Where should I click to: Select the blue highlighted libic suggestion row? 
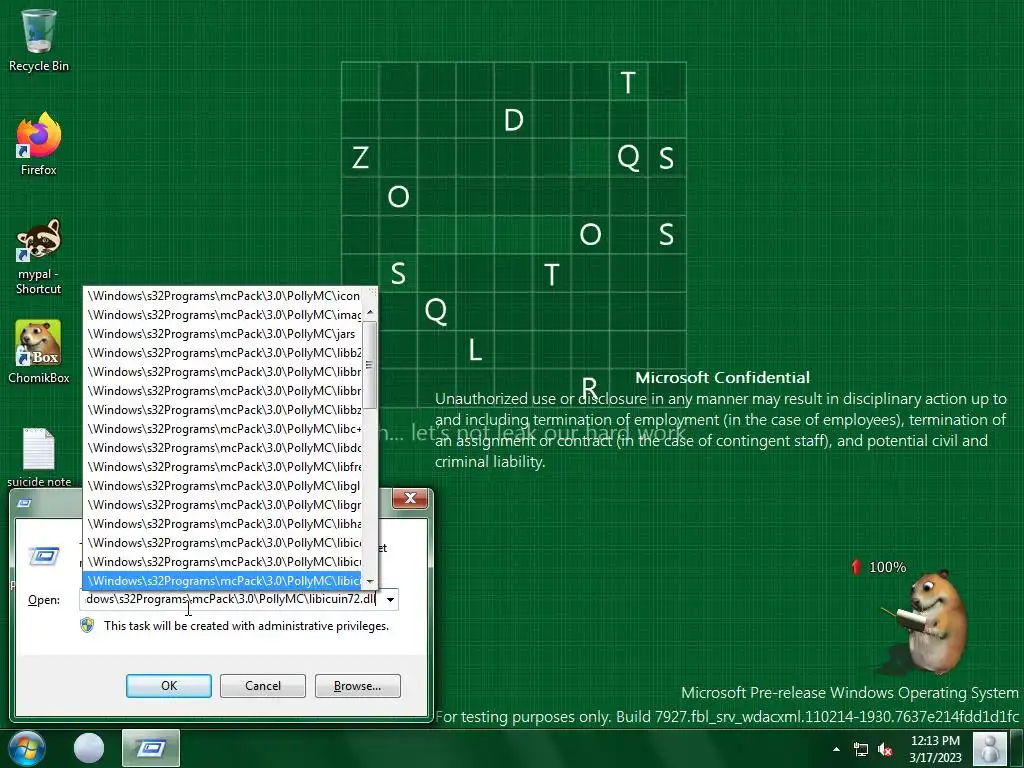point(223,581)
